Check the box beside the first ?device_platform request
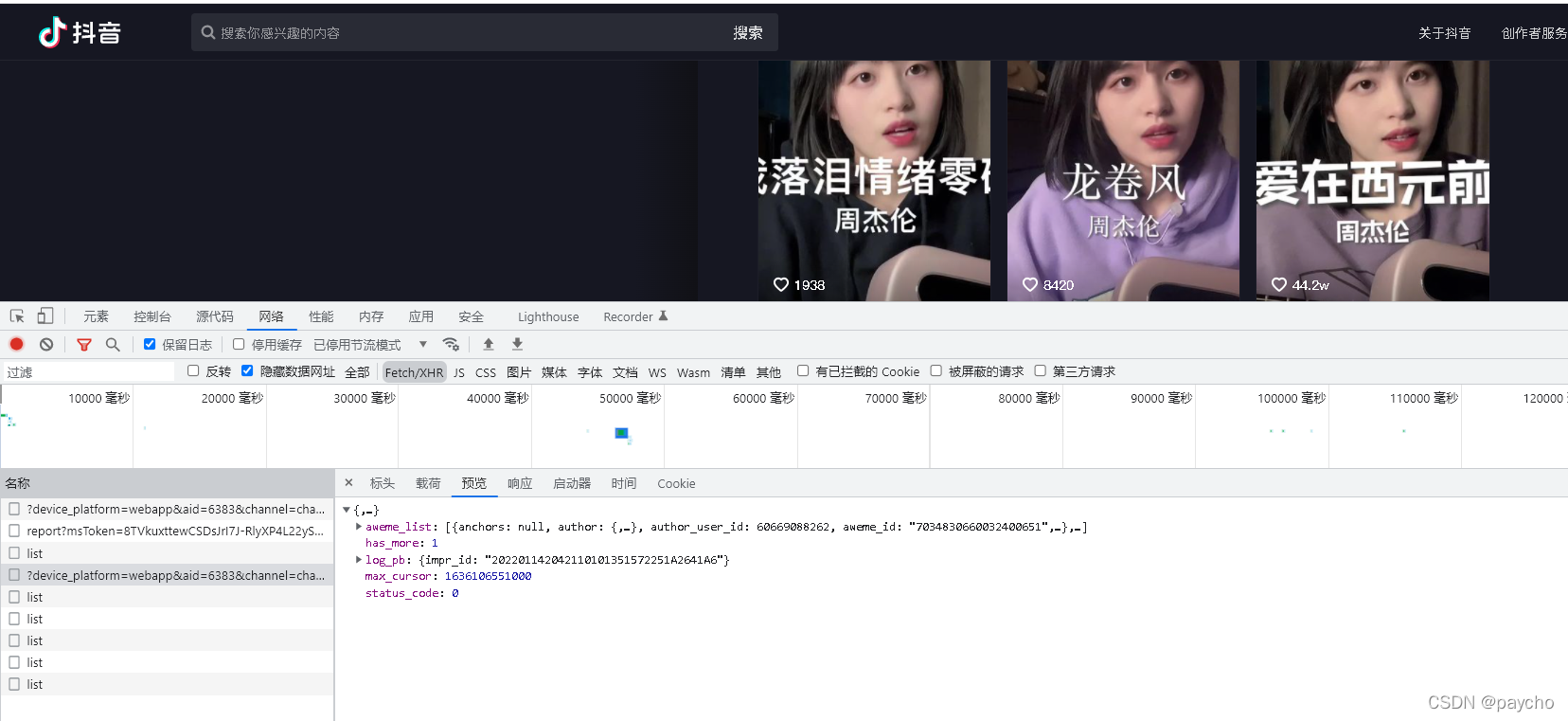The width and height of the screenshot is (1568, 721). coord(14,509)
